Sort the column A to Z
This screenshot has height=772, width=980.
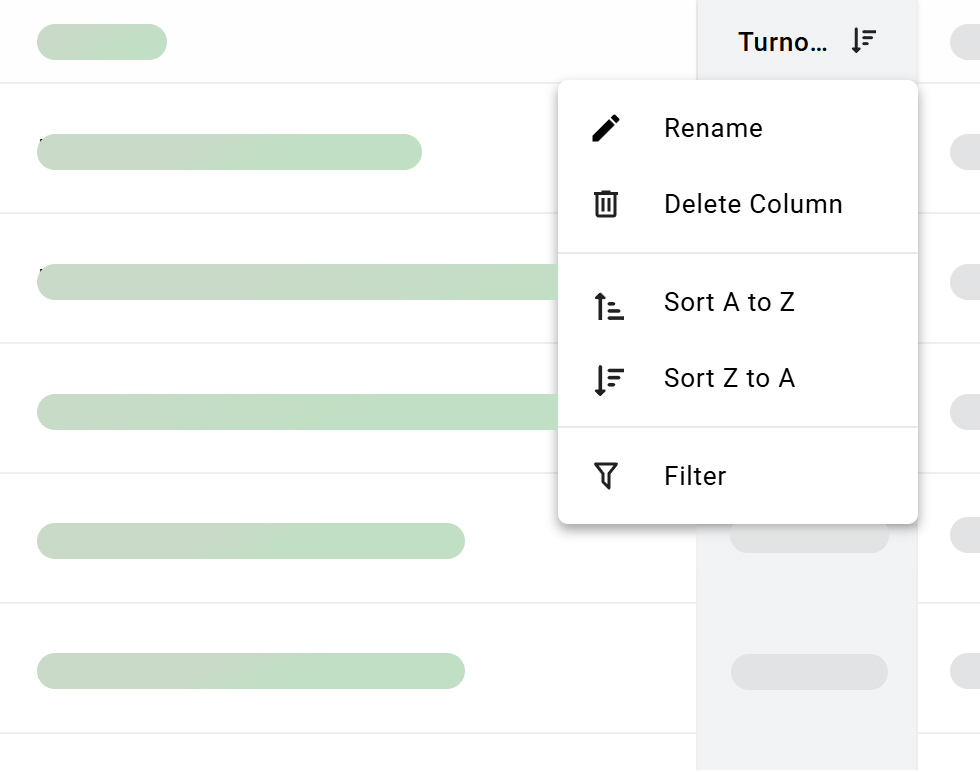tap(729, 302)
